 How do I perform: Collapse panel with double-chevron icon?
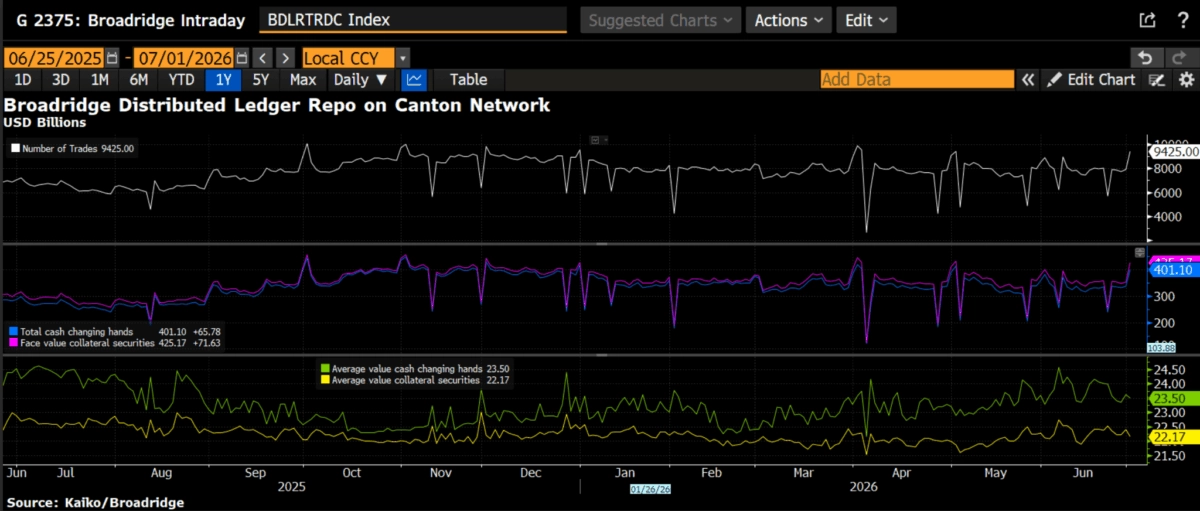(1027, 80)
